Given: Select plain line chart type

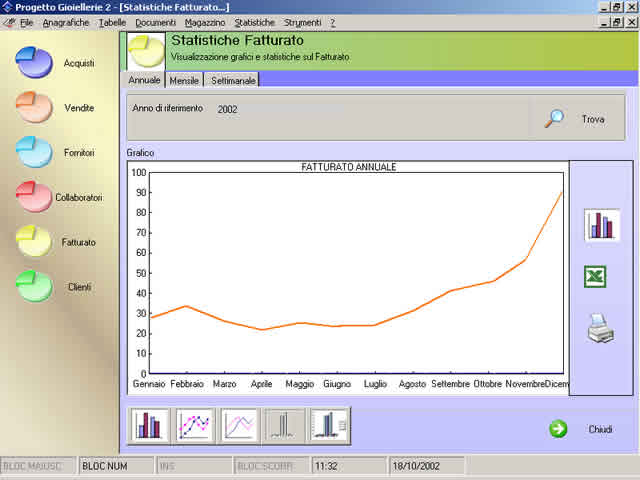Looking at the screenshot, I should pos(240,426).
